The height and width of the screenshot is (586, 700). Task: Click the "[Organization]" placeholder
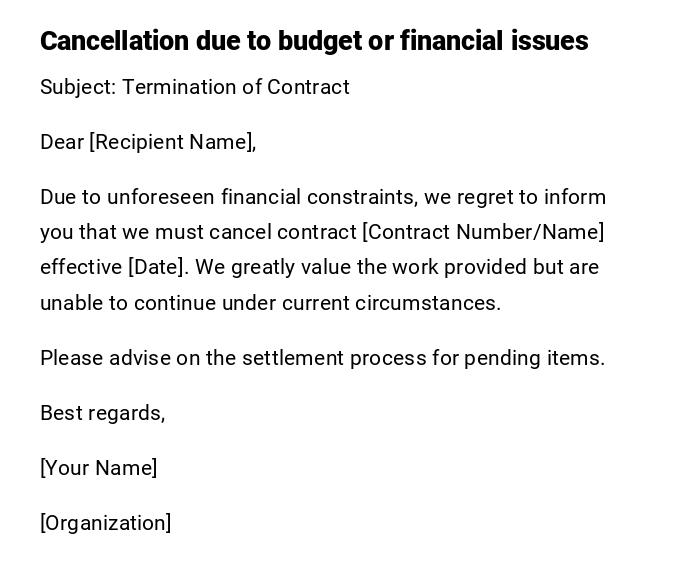click(106, 523)
